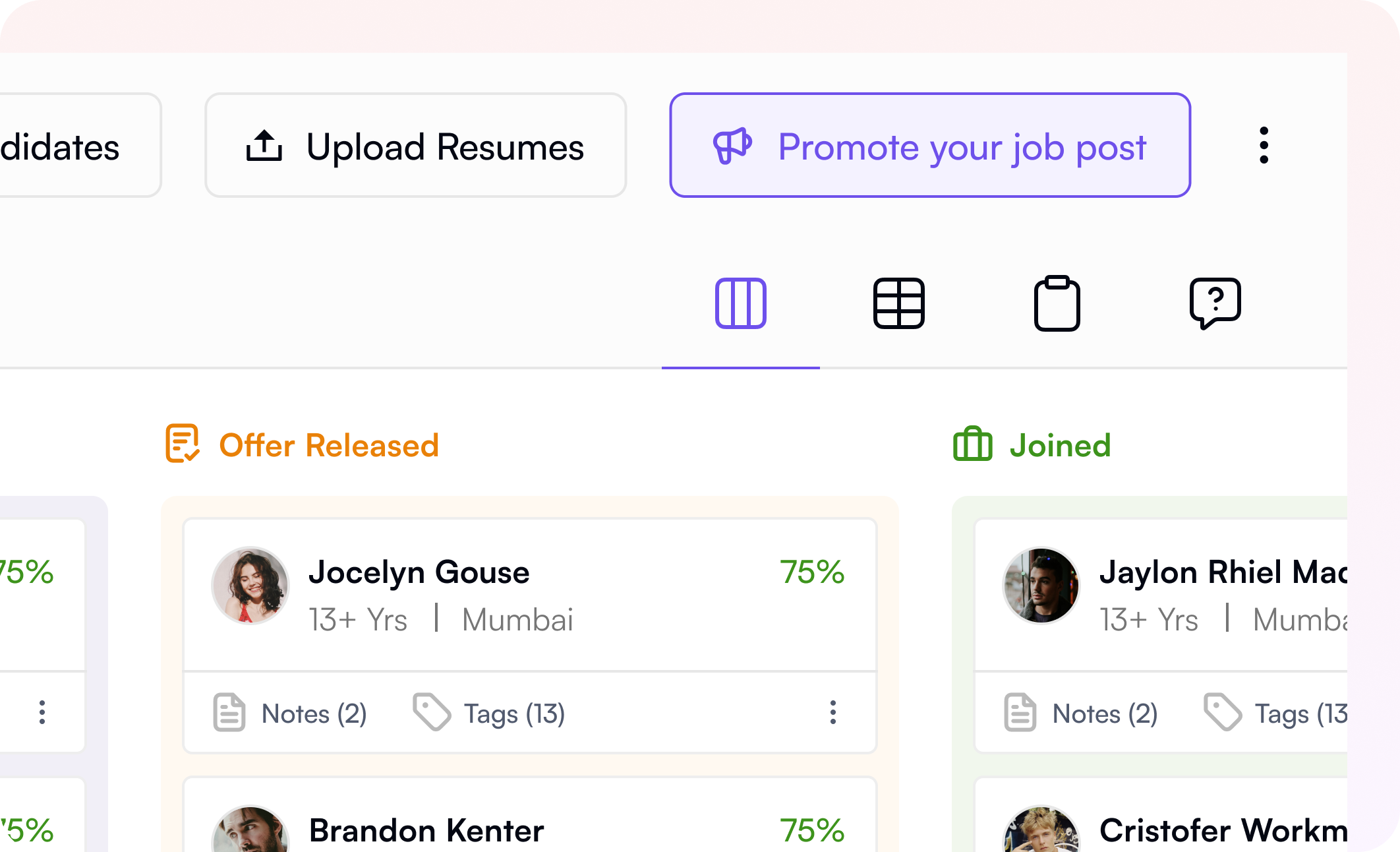Click the Joined column briefcase icon
1400x852 pixels.
pyautogui.click(x=972, y=444)
